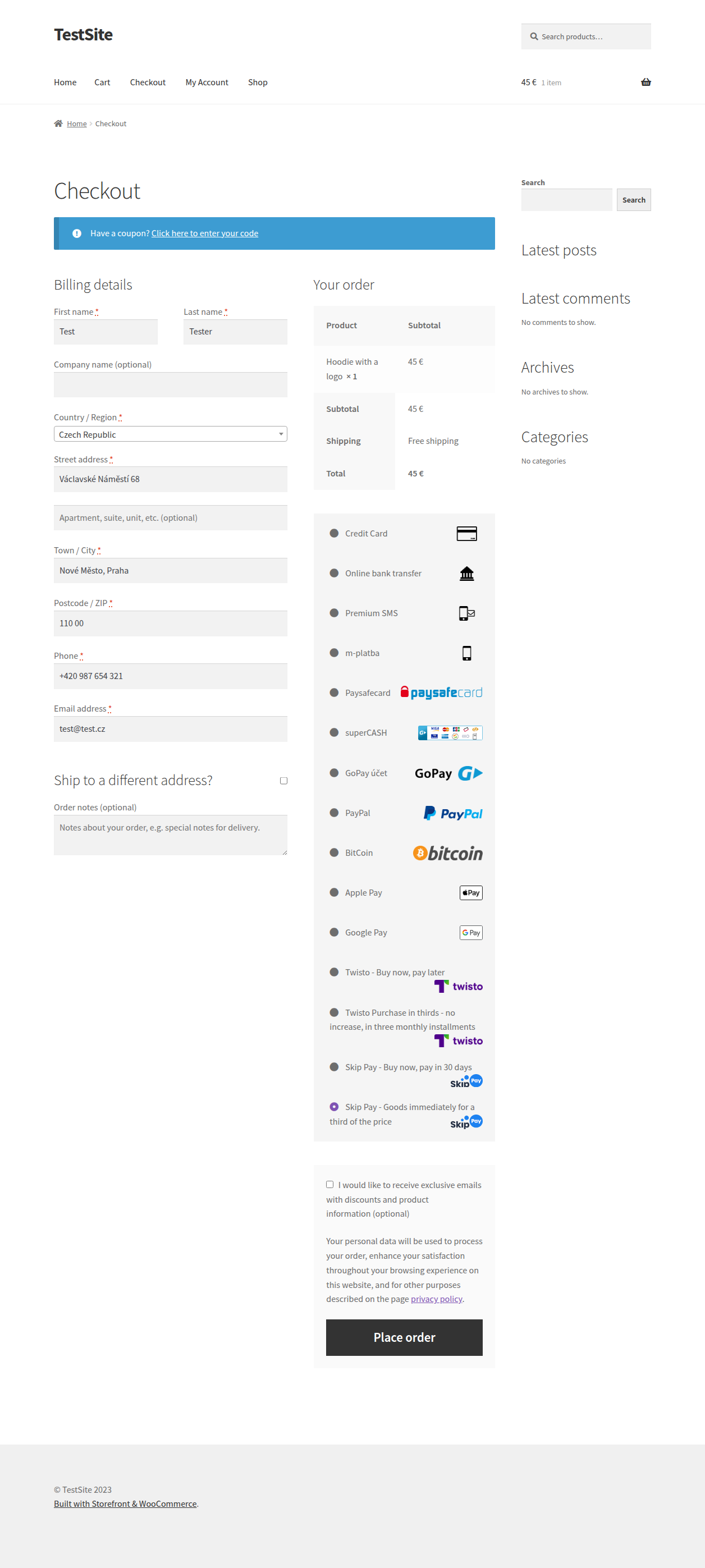Open the privacy policy link

pos(437,1299)
